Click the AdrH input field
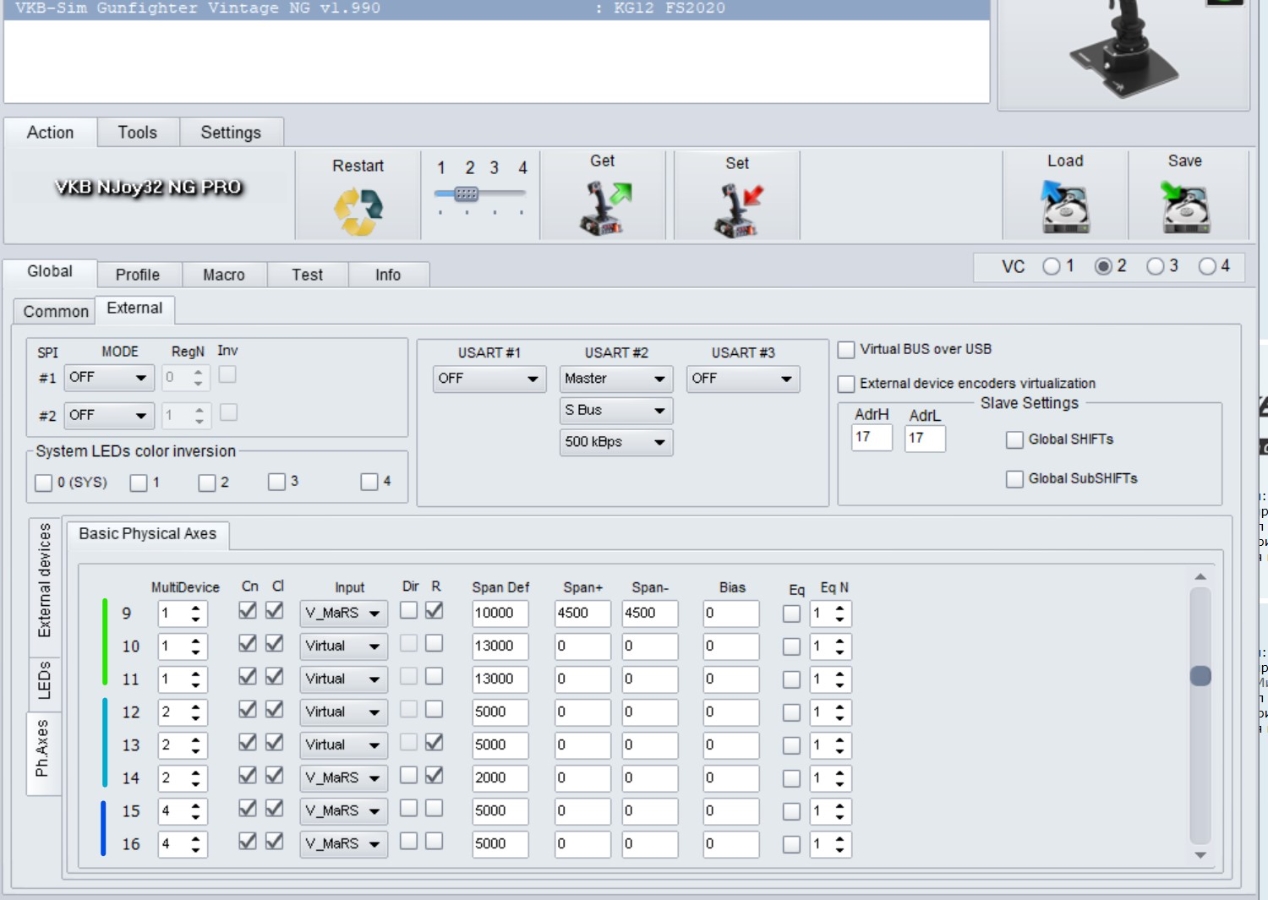 [x=871, y=438]
